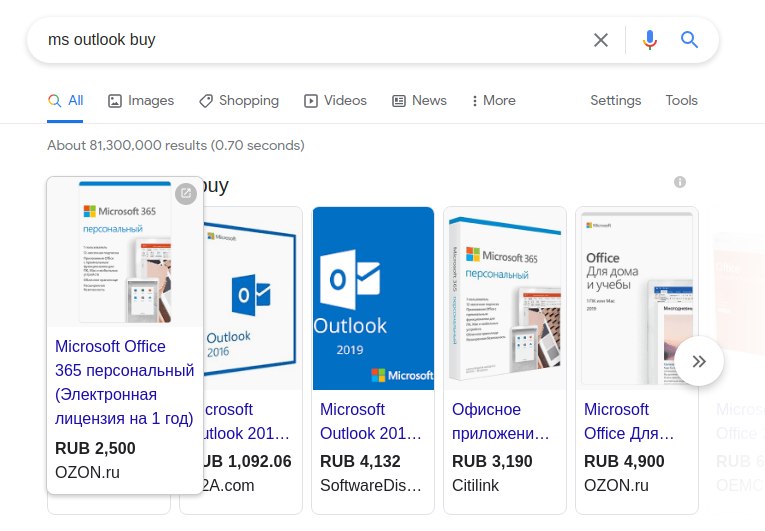Click into the search field containing 'ms outlook buy'
This screenshot has height=531, width=765.
pyautogui.click(x=312, y=40)
